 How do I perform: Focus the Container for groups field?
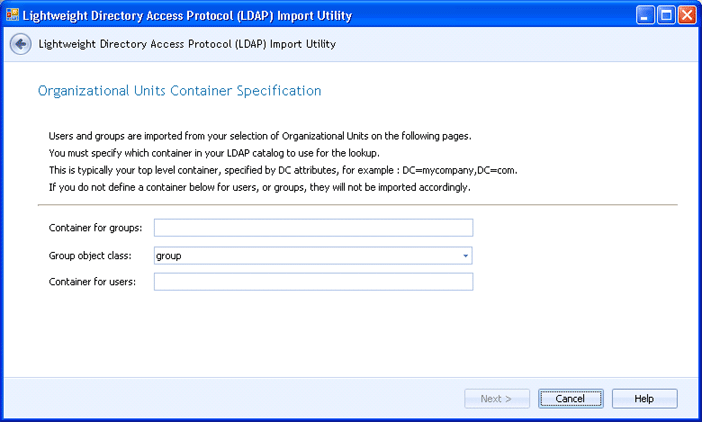tap(313, 228)
